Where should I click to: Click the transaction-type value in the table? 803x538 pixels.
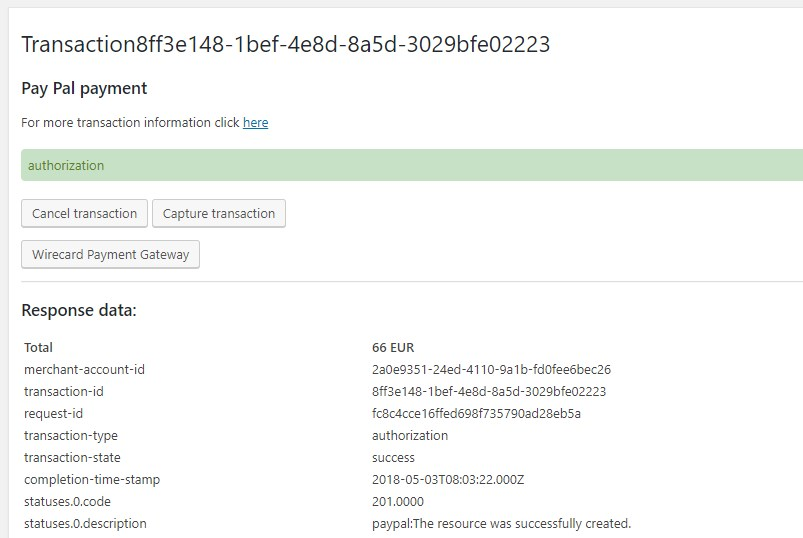(x=410, y=435)
